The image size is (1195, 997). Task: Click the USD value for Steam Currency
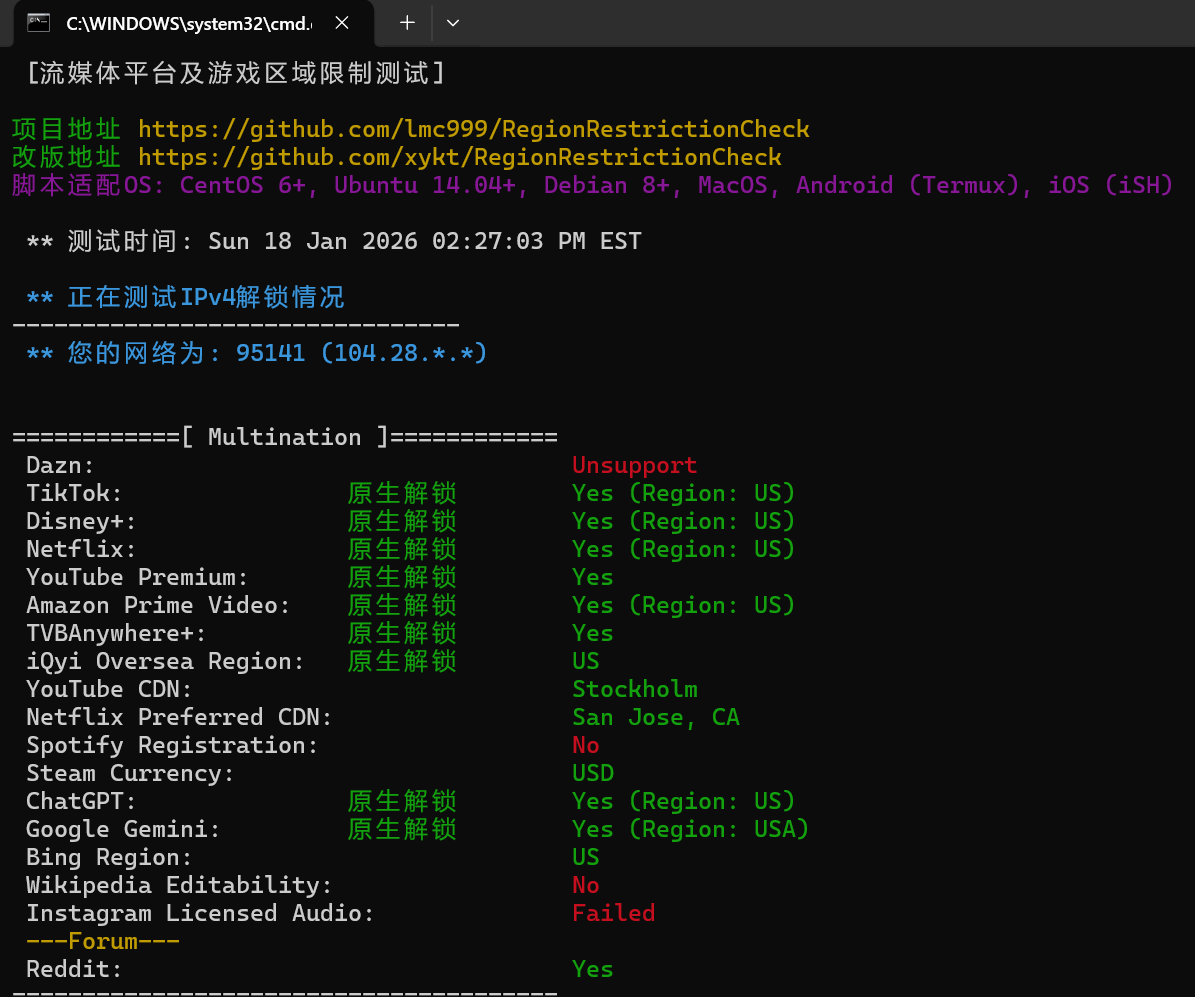pyautogui.click(x=592, y=773)
